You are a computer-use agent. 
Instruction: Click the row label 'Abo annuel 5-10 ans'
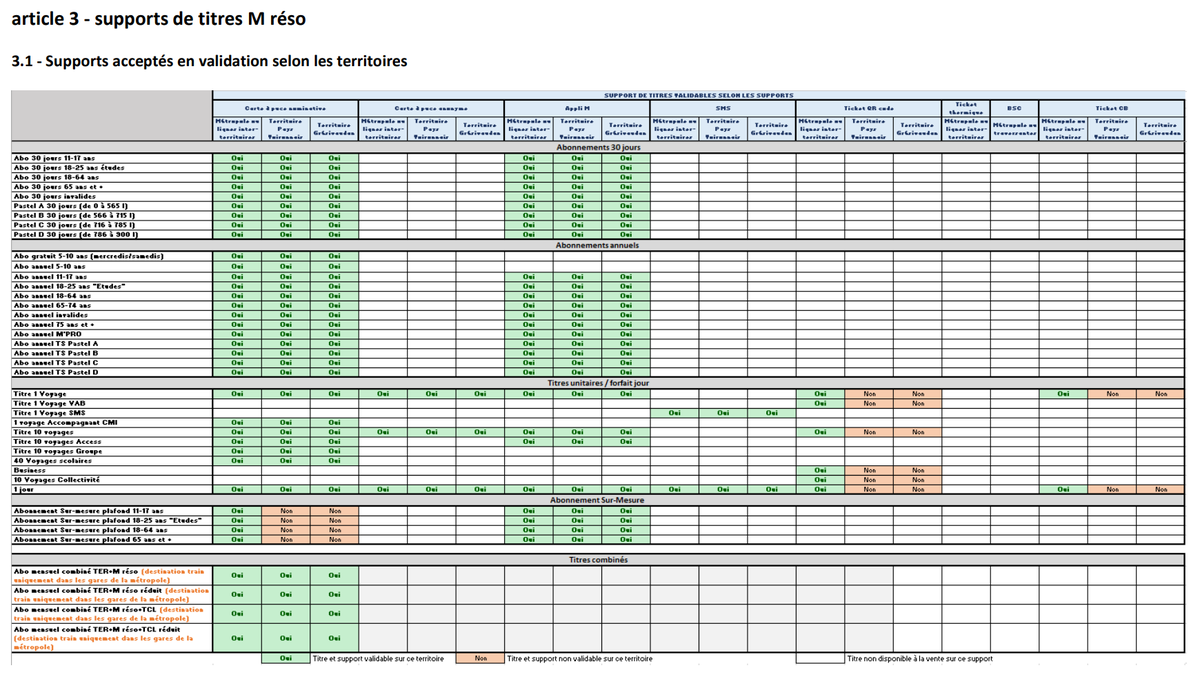tap(49, 265)
